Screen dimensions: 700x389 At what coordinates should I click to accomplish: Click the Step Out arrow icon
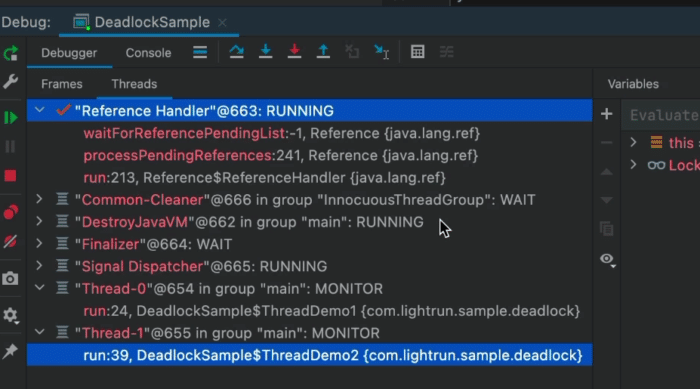coord(323,52)
